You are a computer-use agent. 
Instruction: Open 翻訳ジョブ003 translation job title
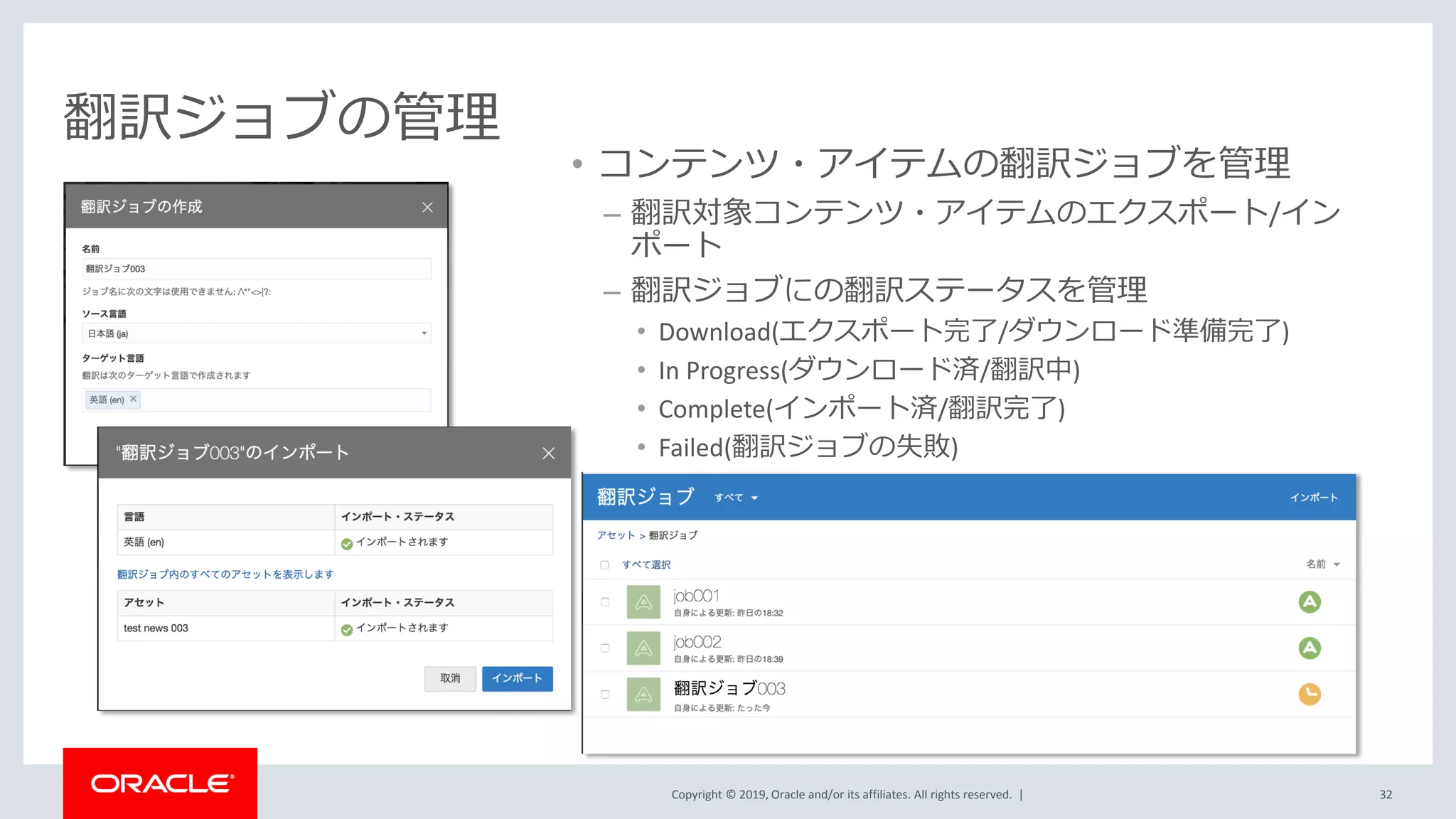[x=729, y=688]
